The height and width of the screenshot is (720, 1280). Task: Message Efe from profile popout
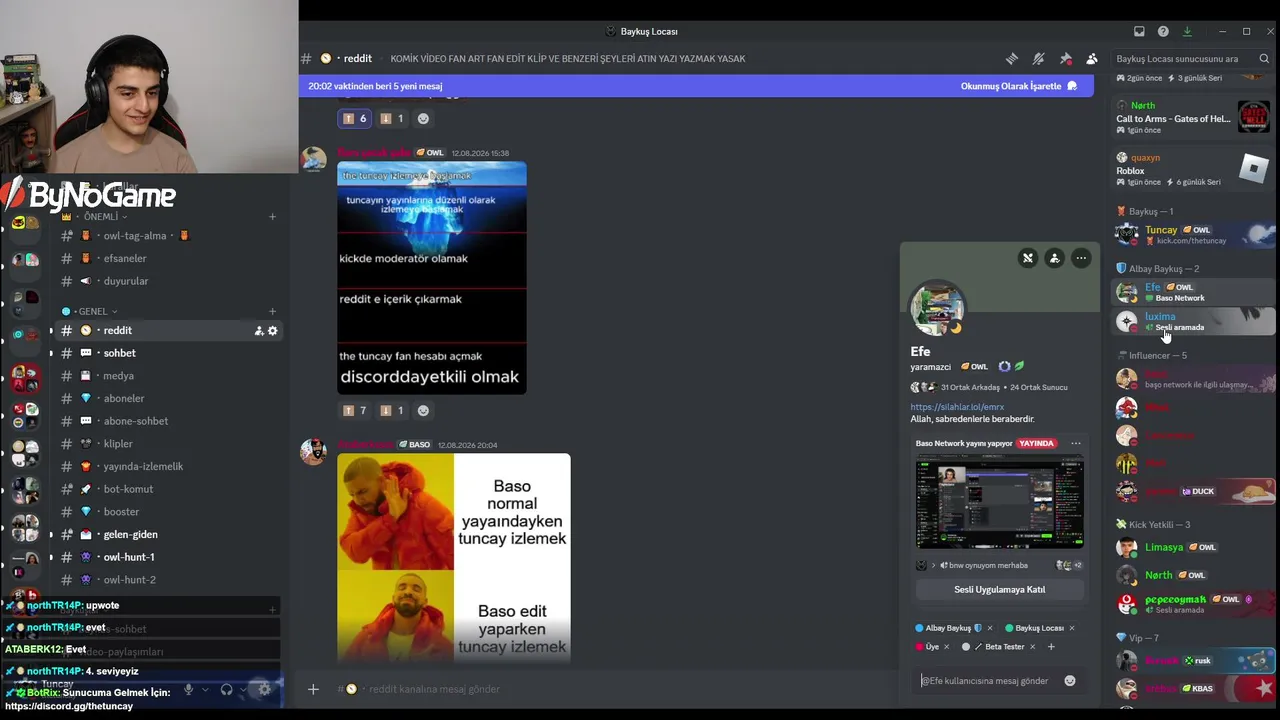pos(988,681)
